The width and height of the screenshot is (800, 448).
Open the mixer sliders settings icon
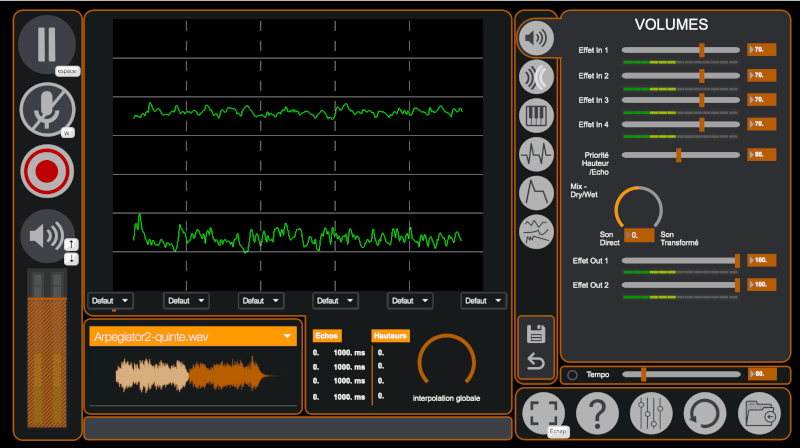pyautogui.click(x=650, y=412)
